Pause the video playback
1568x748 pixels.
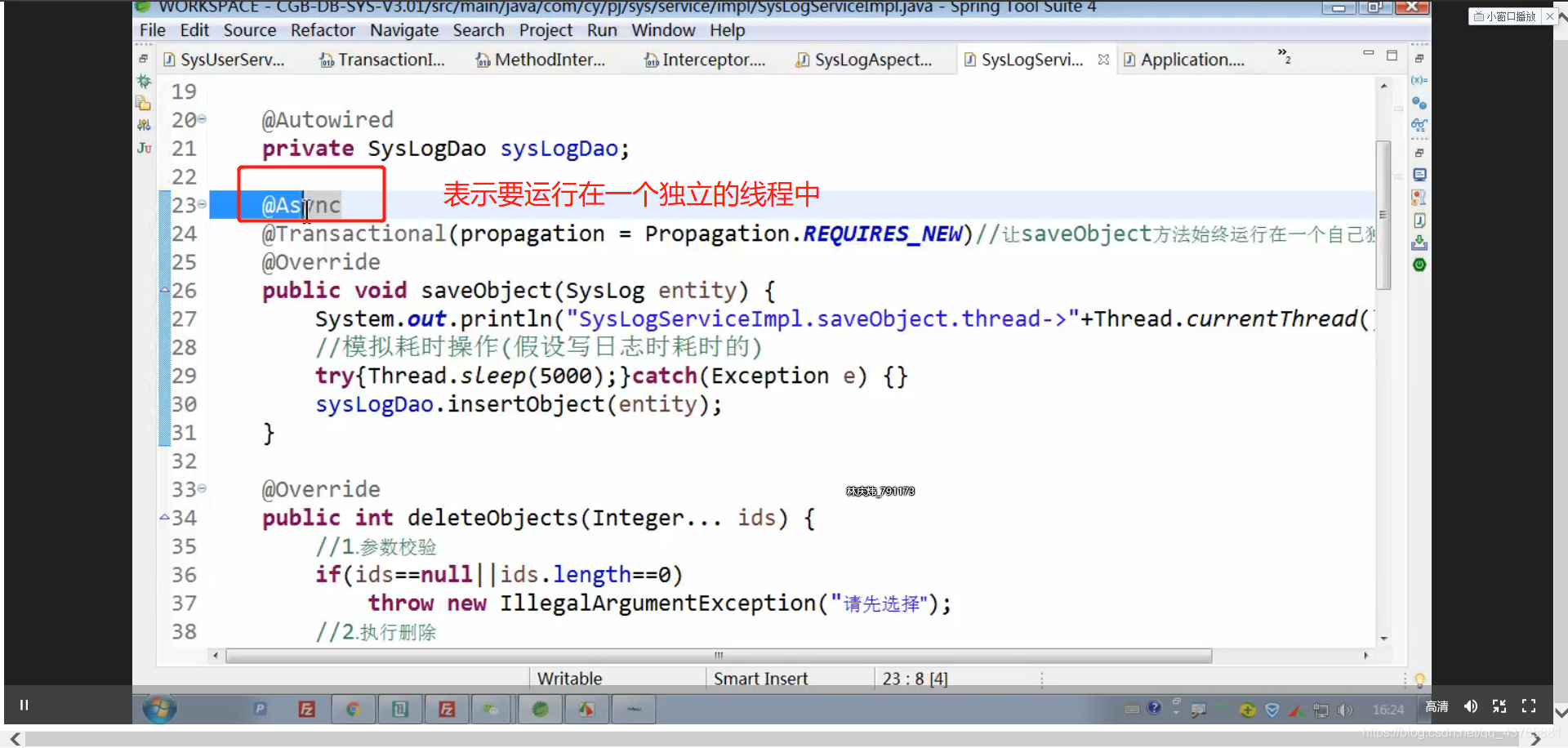24,705
